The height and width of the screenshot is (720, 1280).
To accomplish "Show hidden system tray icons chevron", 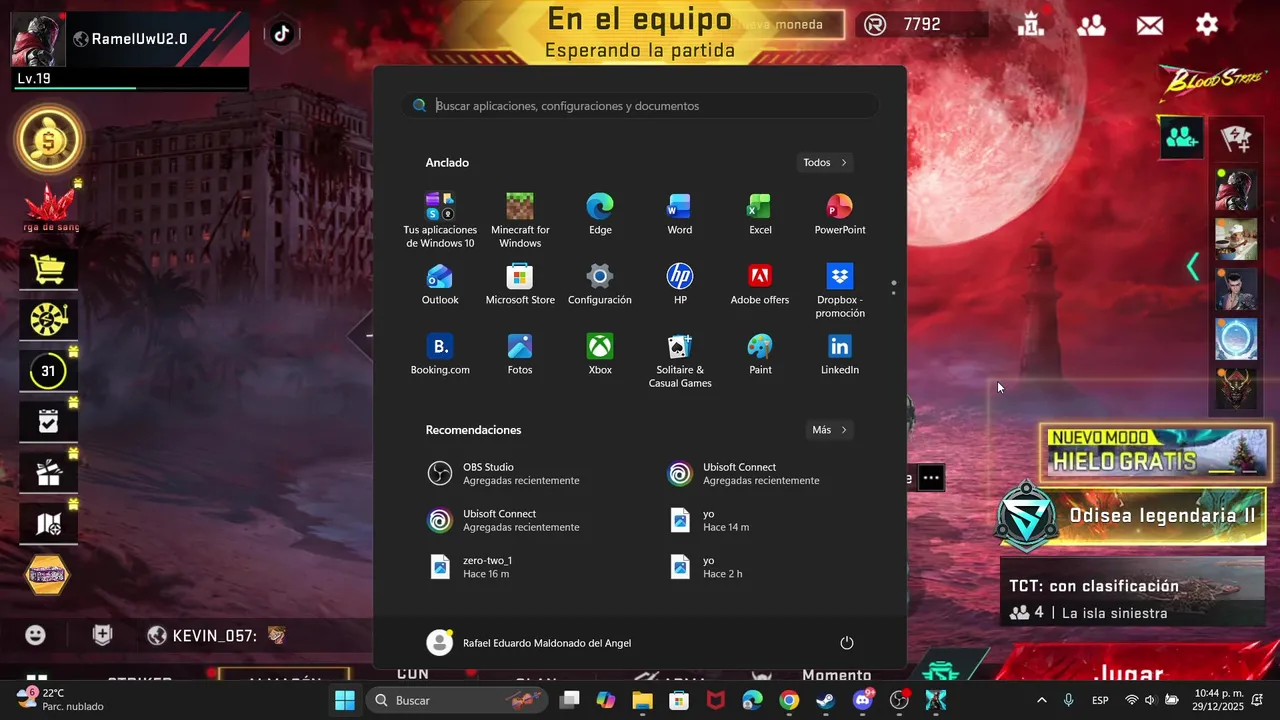I will [1042, 700].
